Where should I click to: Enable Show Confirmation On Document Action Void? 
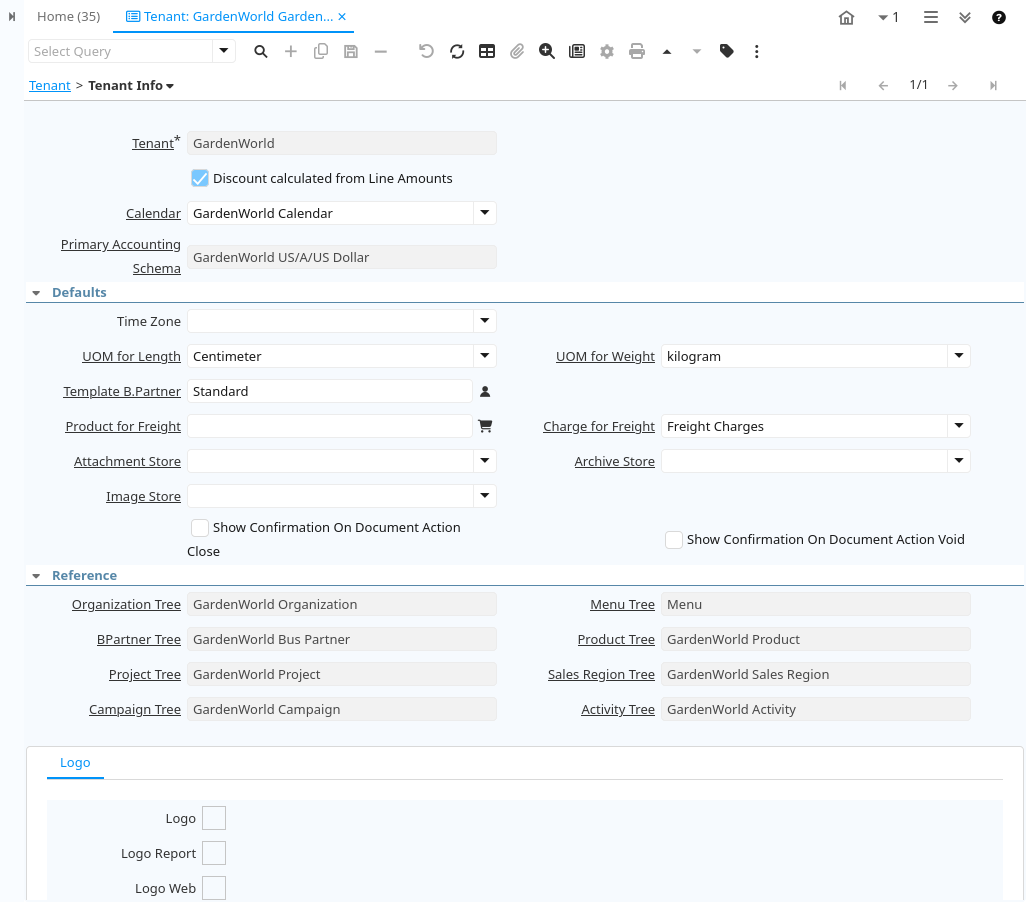[673, 540]
